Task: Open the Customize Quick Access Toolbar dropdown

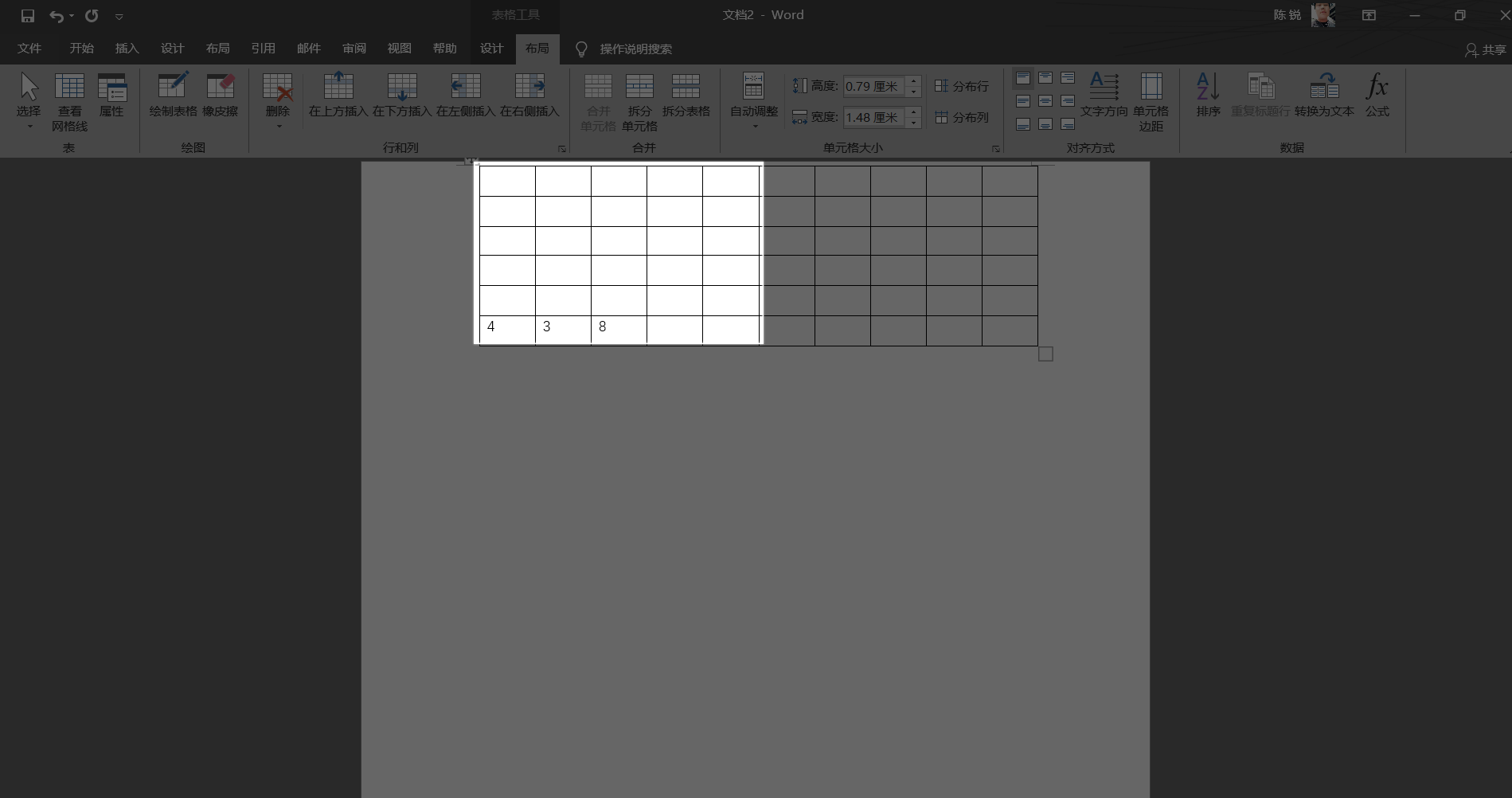Action: [x=119, y=16]
